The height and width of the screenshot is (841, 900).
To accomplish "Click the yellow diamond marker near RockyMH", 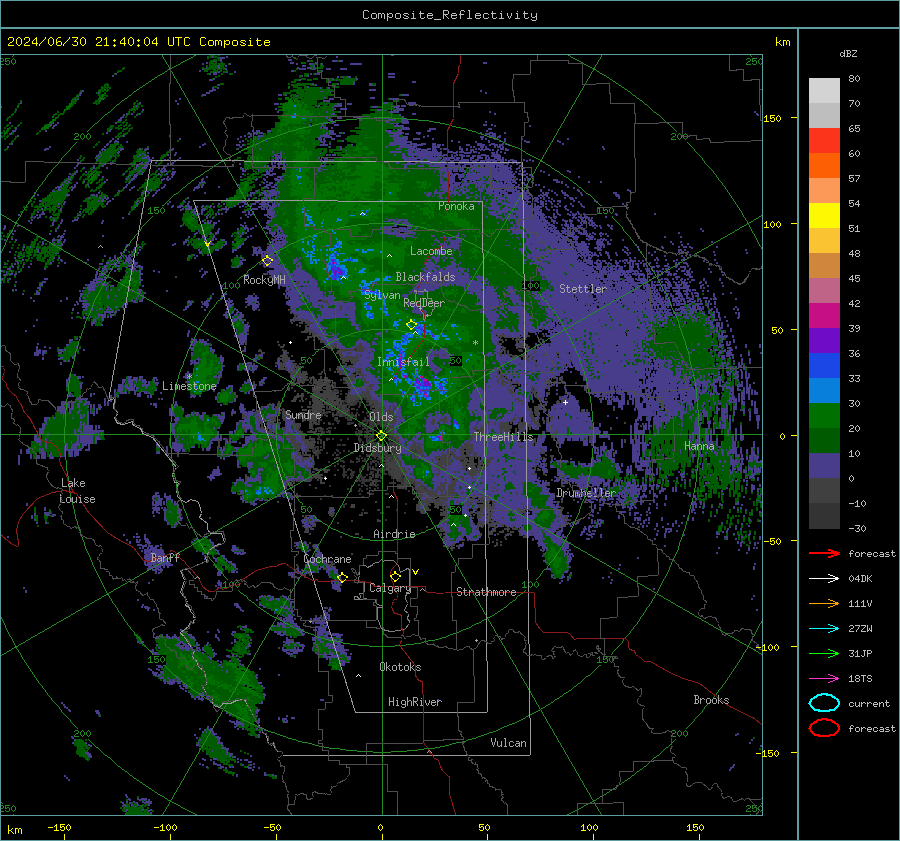I will coord(267,261).
